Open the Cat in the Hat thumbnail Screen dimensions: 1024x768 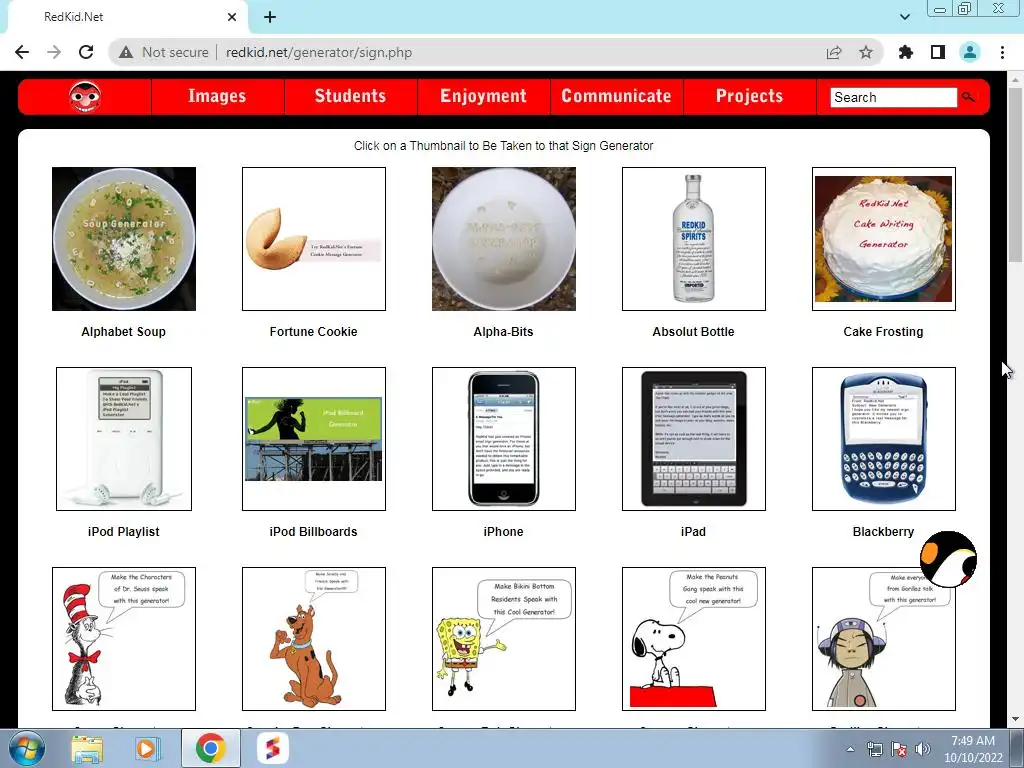(x=124, y=639)
